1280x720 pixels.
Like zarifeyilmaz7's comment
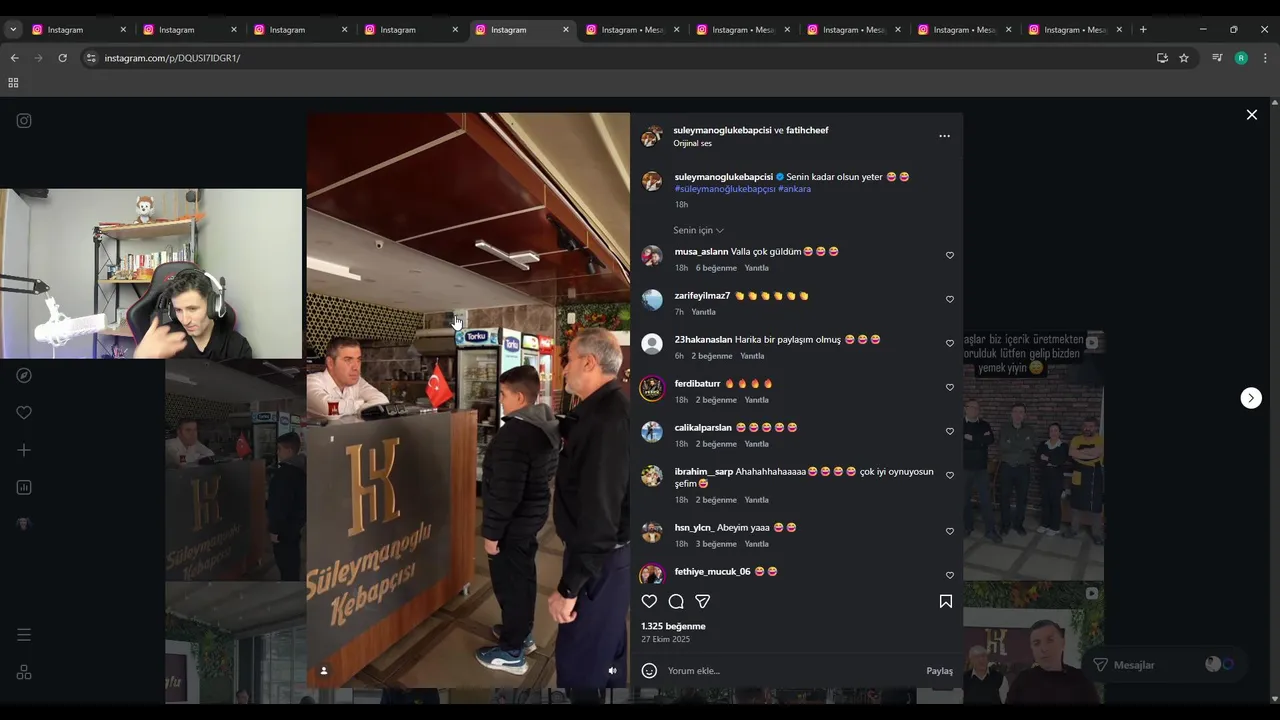950,299
